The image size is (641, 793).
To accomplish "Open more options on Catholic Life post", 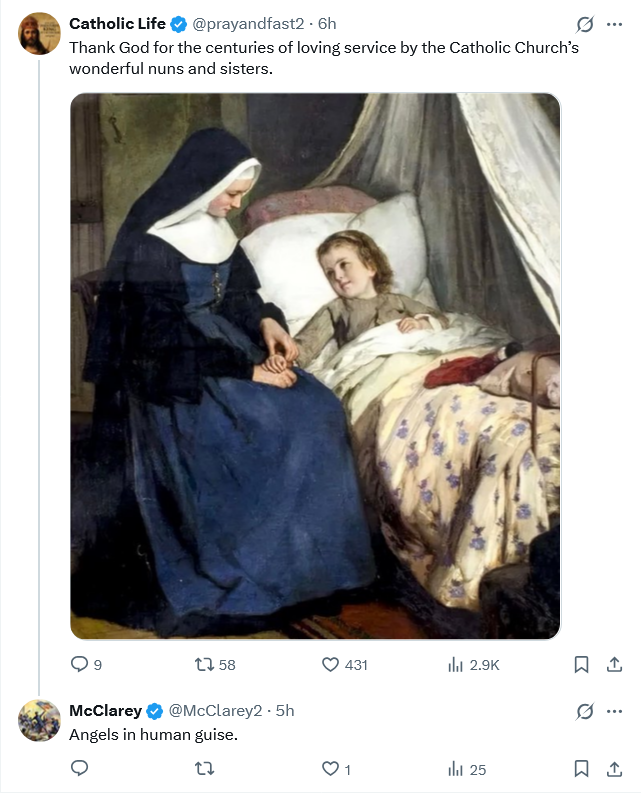I will pos(614,24).
